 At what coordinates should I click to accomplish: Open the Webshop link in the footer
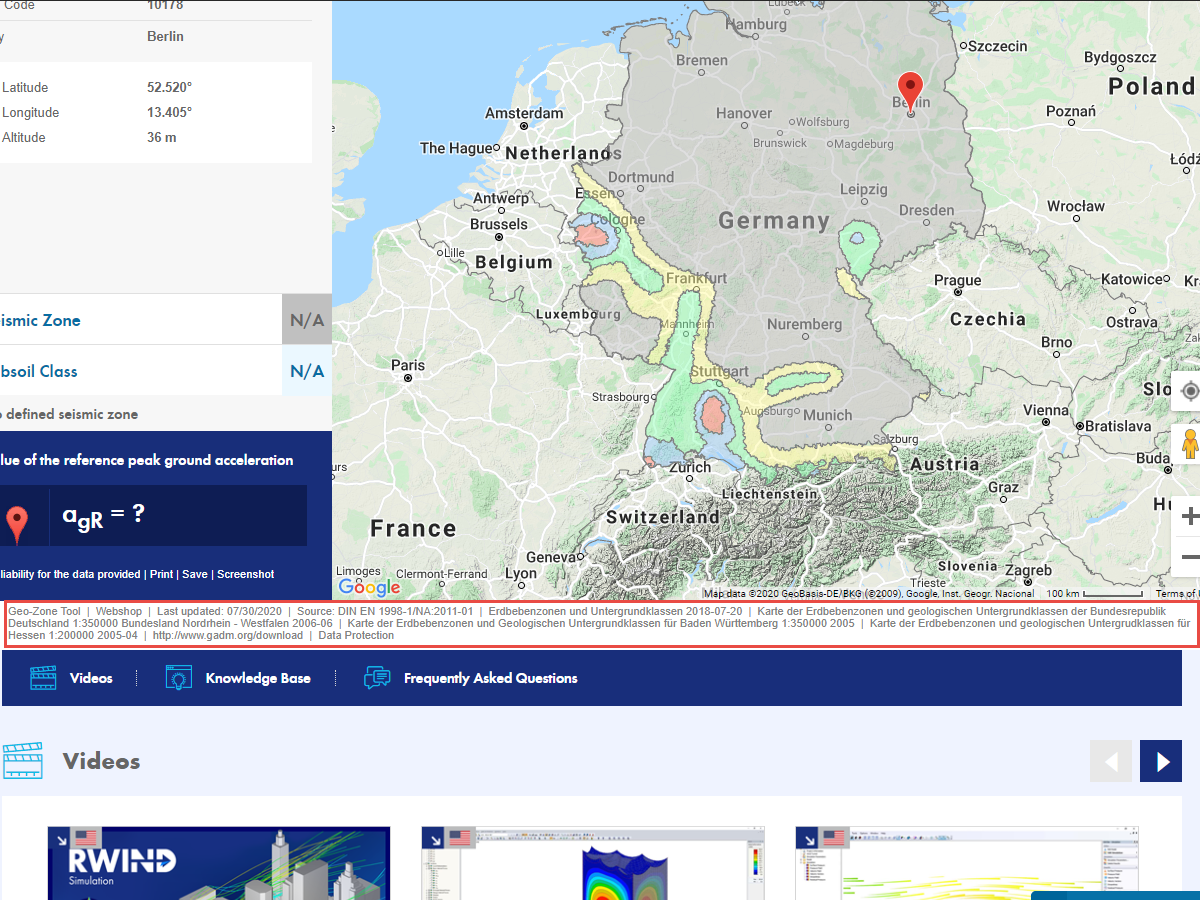click(x=118, y=611)
